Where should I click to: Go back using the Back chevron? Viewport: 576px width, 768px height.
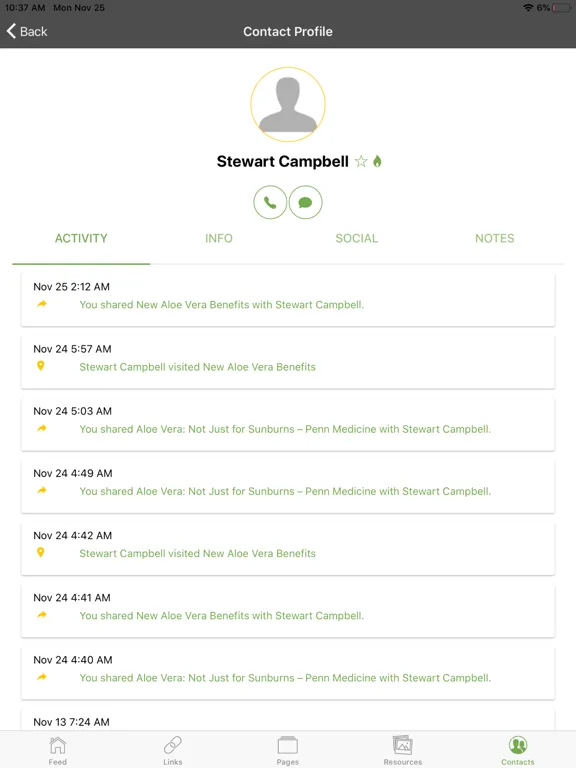[x=27, y=31]
